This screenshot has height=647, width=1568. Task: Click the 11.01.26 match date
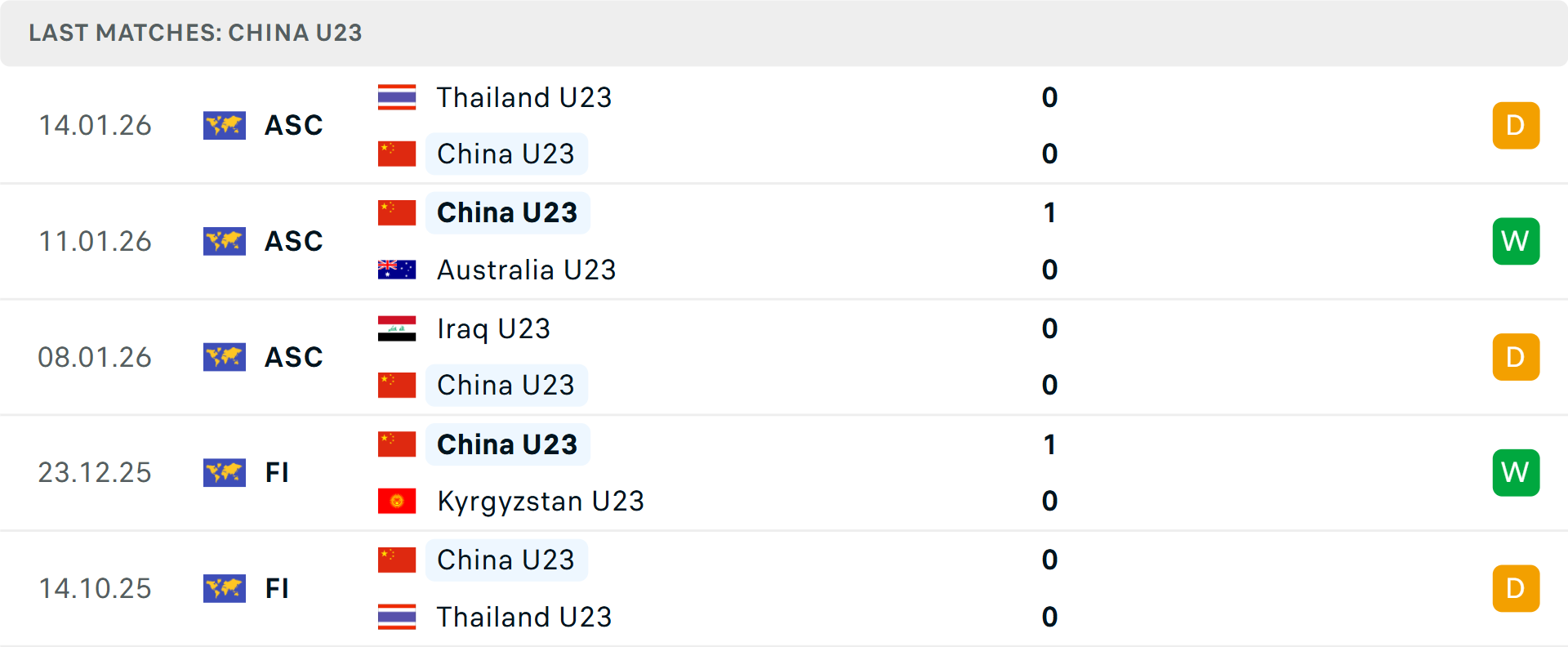click(x=95, y=241)
